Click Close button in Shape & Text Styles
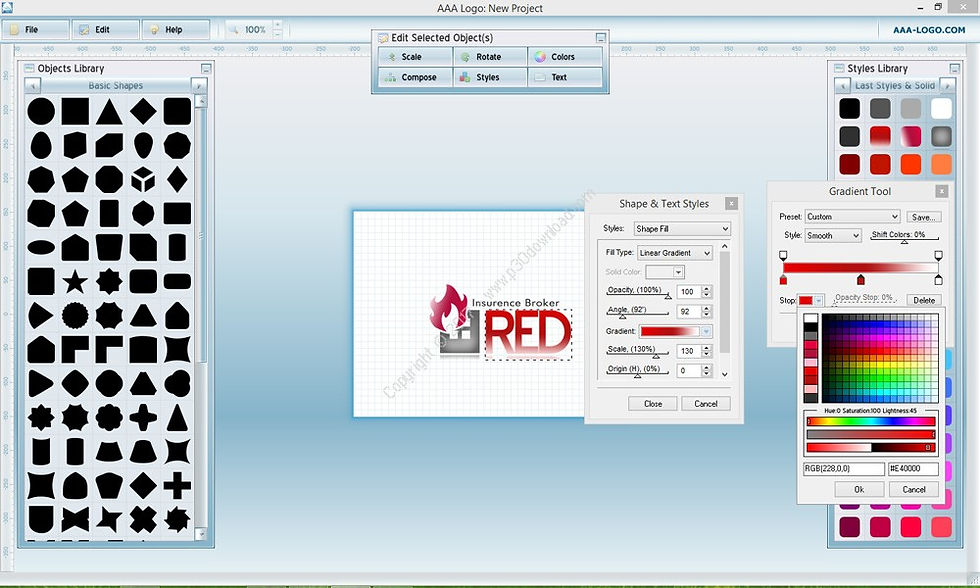The height and width of the screenshot is (588, 980). click(652, 404)
